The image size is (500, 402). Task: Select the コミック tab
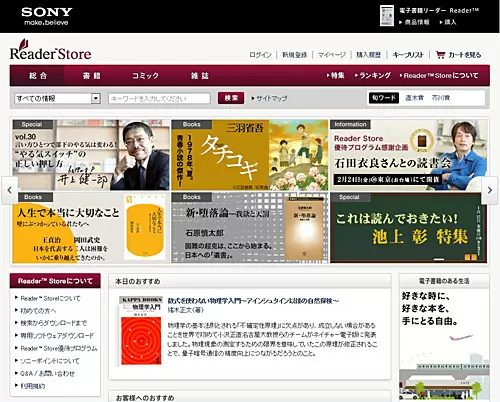[145, 76]
